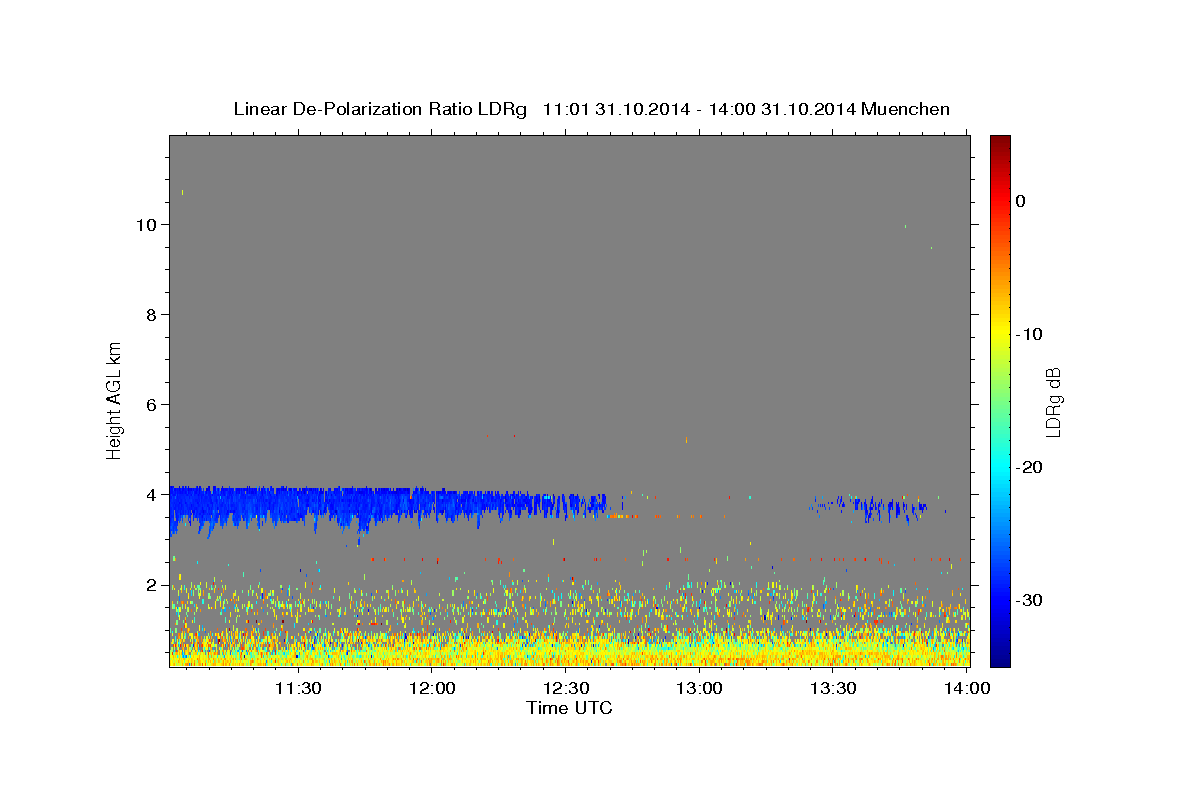1200x800 pixels.
Task: Click the dark blue bottom of the colorbar
Action: [x=1000, y=658]
